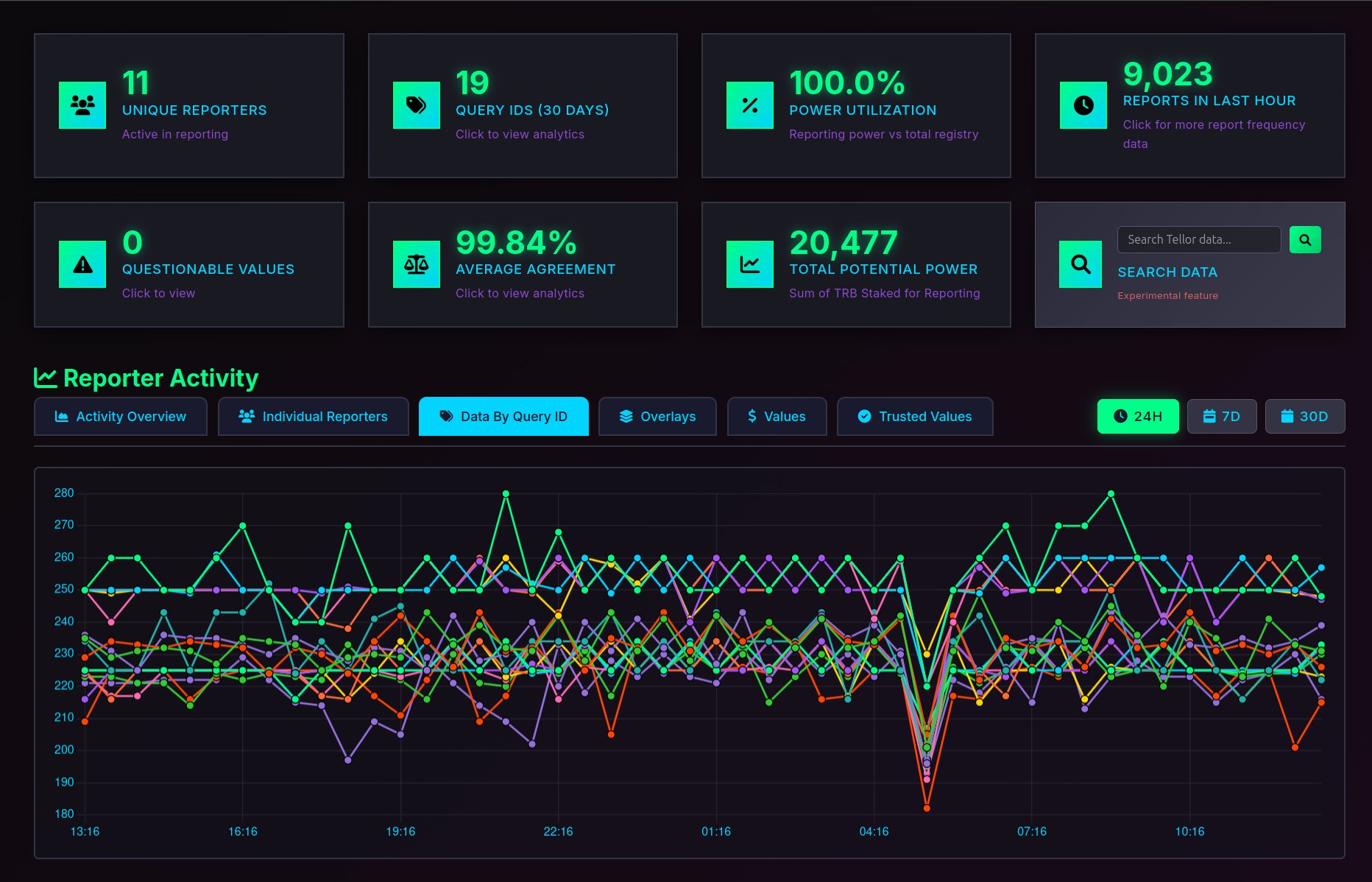This screenshot has width=1372, height=882.
Task: Focus the Search Tellor data input field
Action: point(1199,240)
